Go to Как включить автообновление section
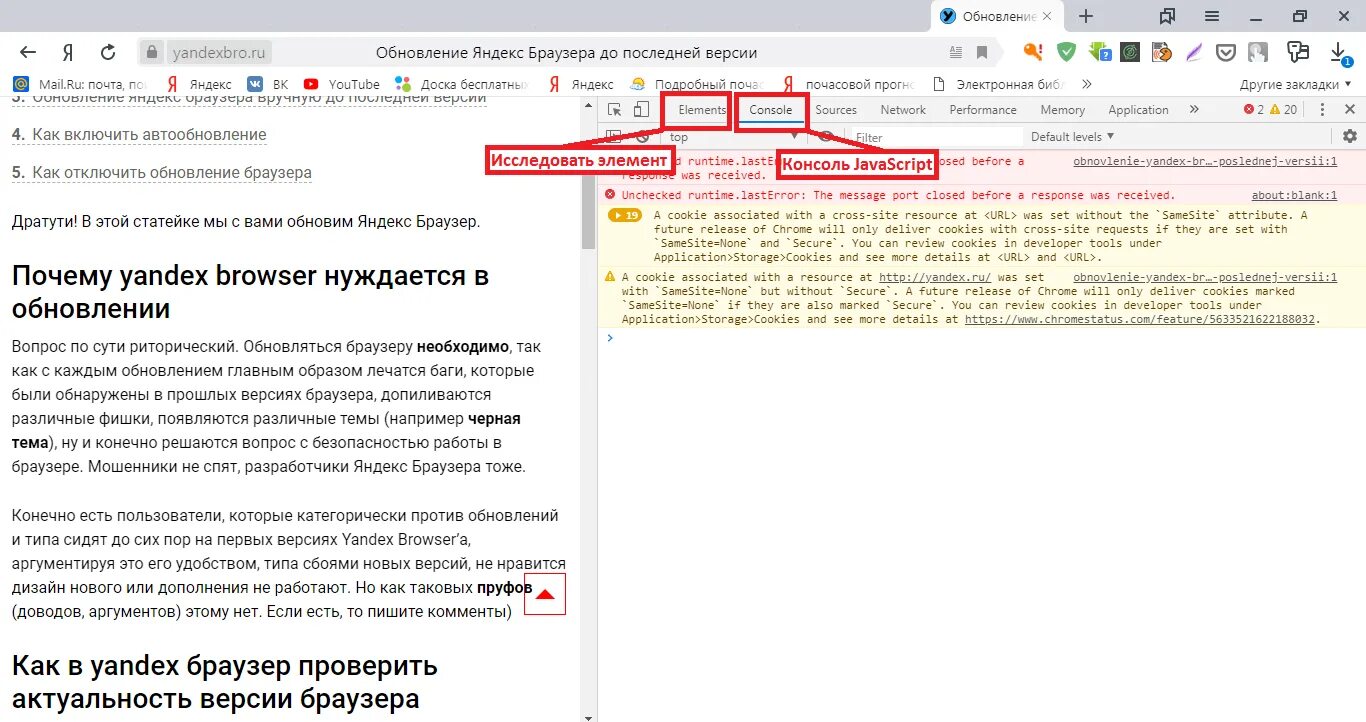This screenshot has height=722, width=1366. pyautogui.click(x=149, y=135)
